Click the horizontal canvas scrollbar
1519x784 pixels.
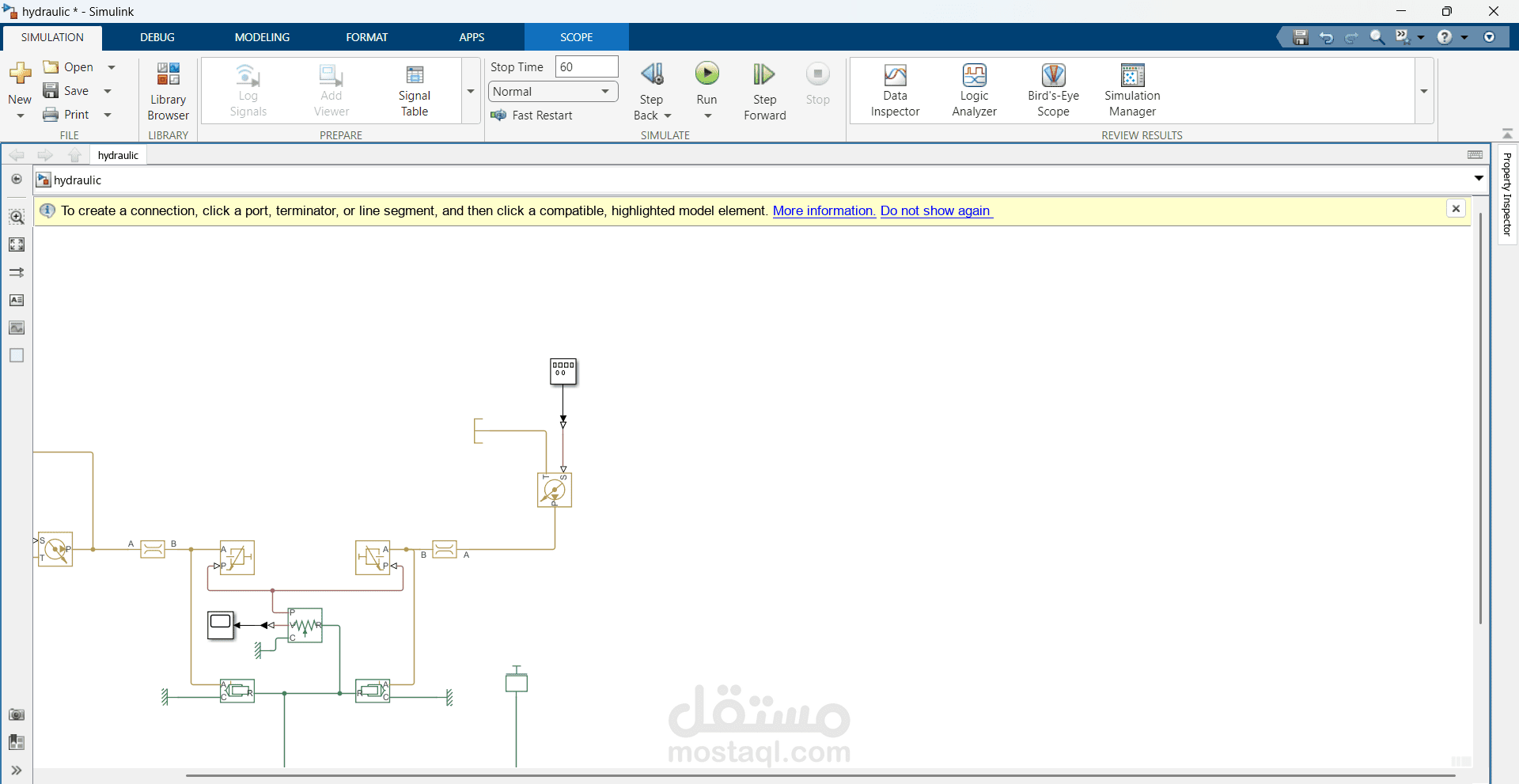coord(820,776)
